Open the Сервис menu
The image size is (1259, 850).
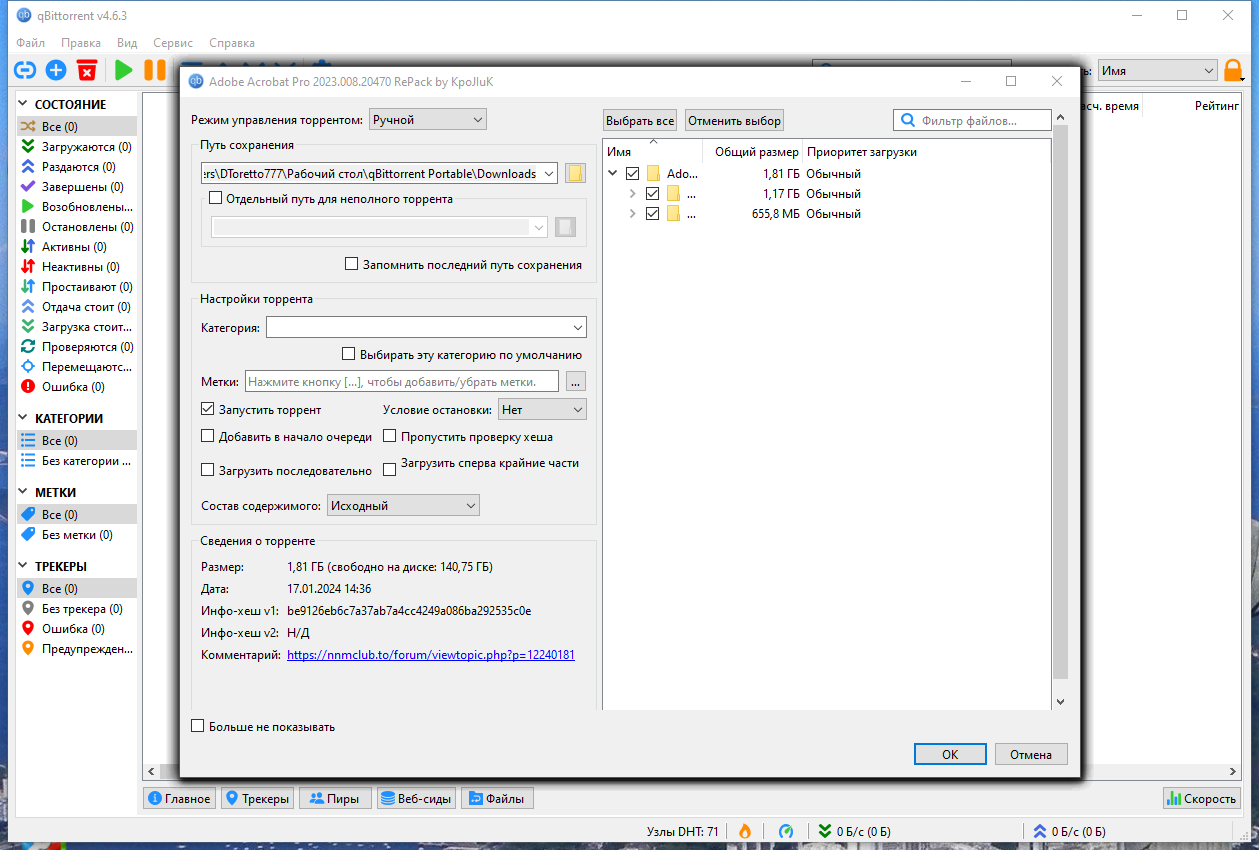[x=172, y=42]
